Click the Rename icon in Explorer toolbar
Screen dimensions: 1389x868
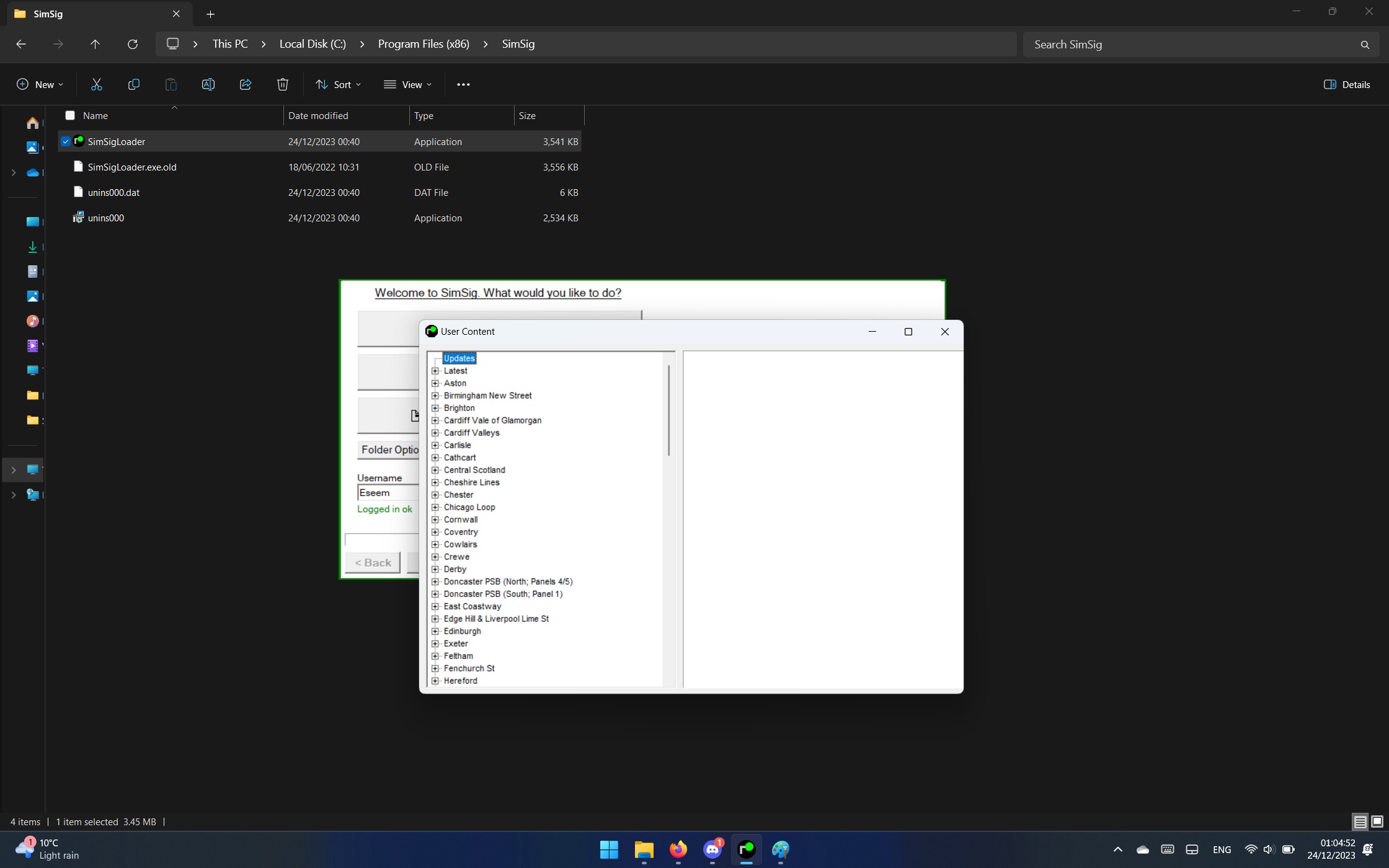tap(208, 84)
